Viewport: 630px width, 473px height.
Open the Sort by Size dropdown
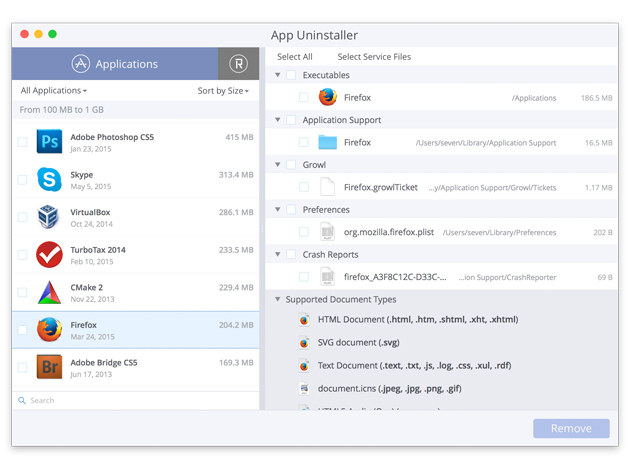click(223, 91)
